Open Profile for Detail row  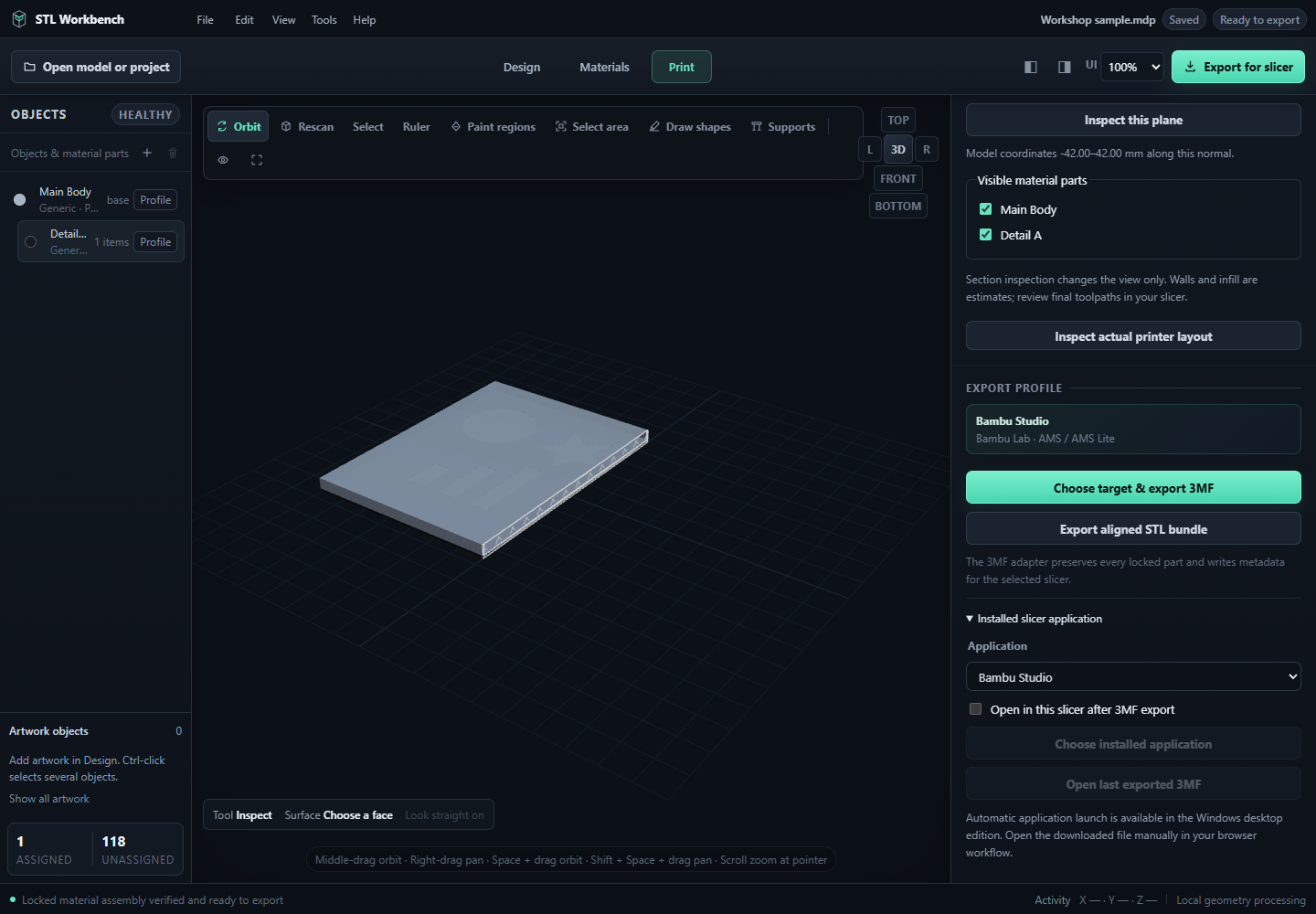(155, 242)
